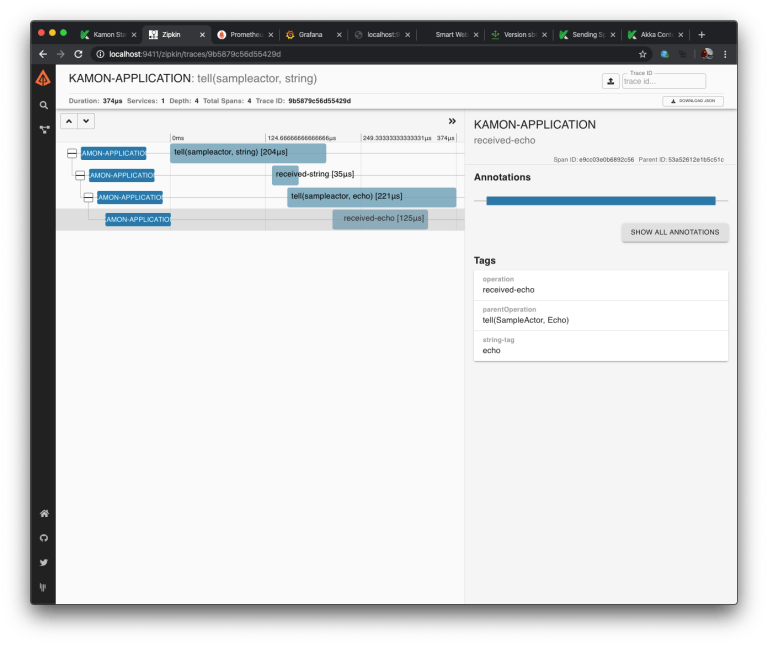The height and width of the screenshot is (645, 768).
Task: Collapse the span detail panel with double chevron
Action: point(452,121)
